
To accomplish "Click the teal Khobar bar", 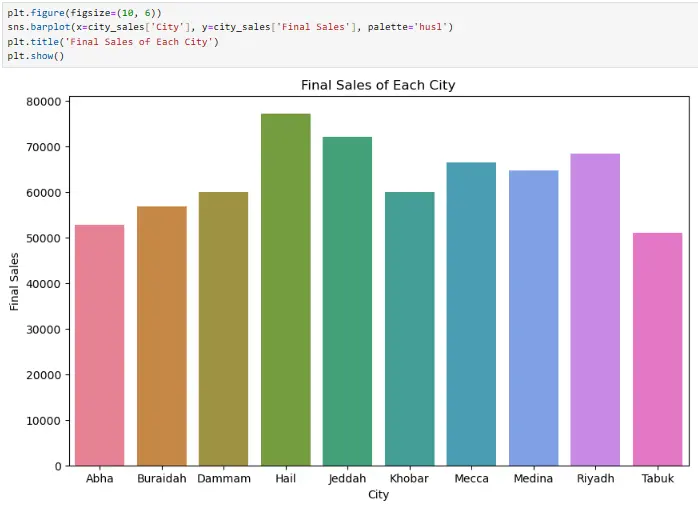I will [x=409, y=329].
